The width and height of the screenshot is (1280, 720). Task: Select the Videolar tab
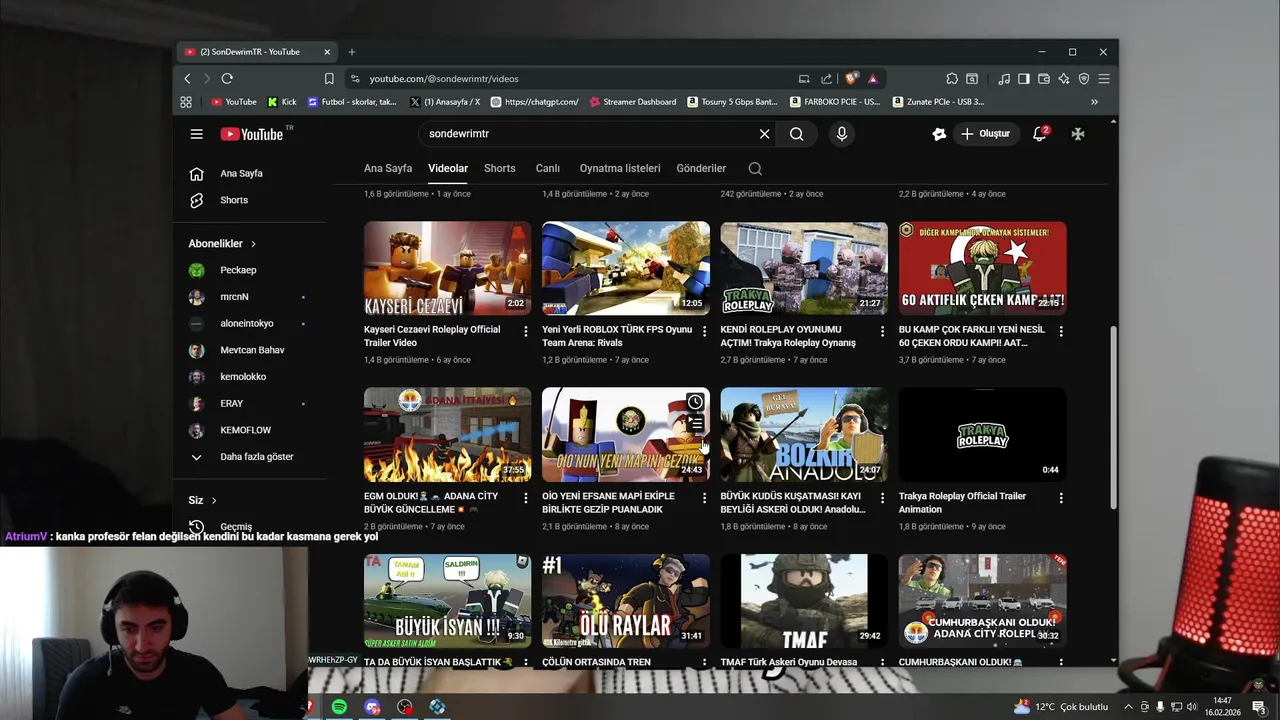[x=448, y=169]
